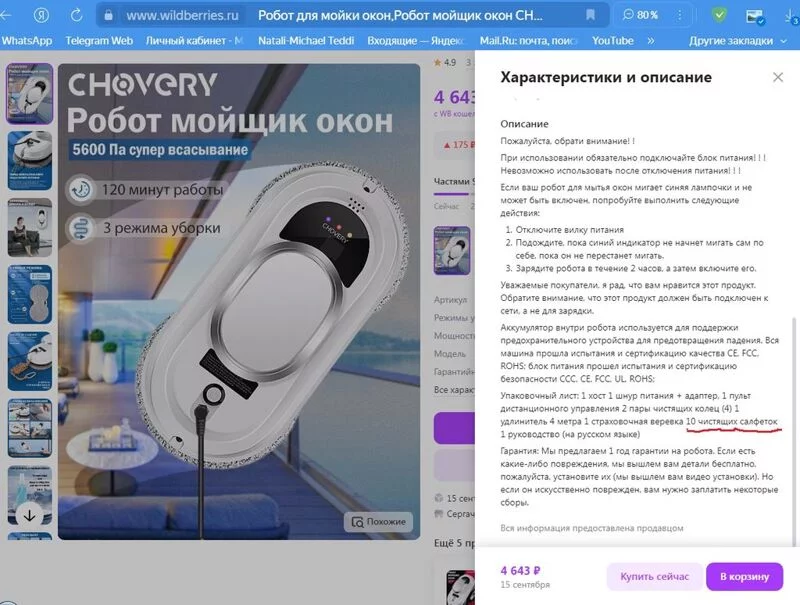
Task: Select the second product thumbnail
Action: [x=30, y=160]
